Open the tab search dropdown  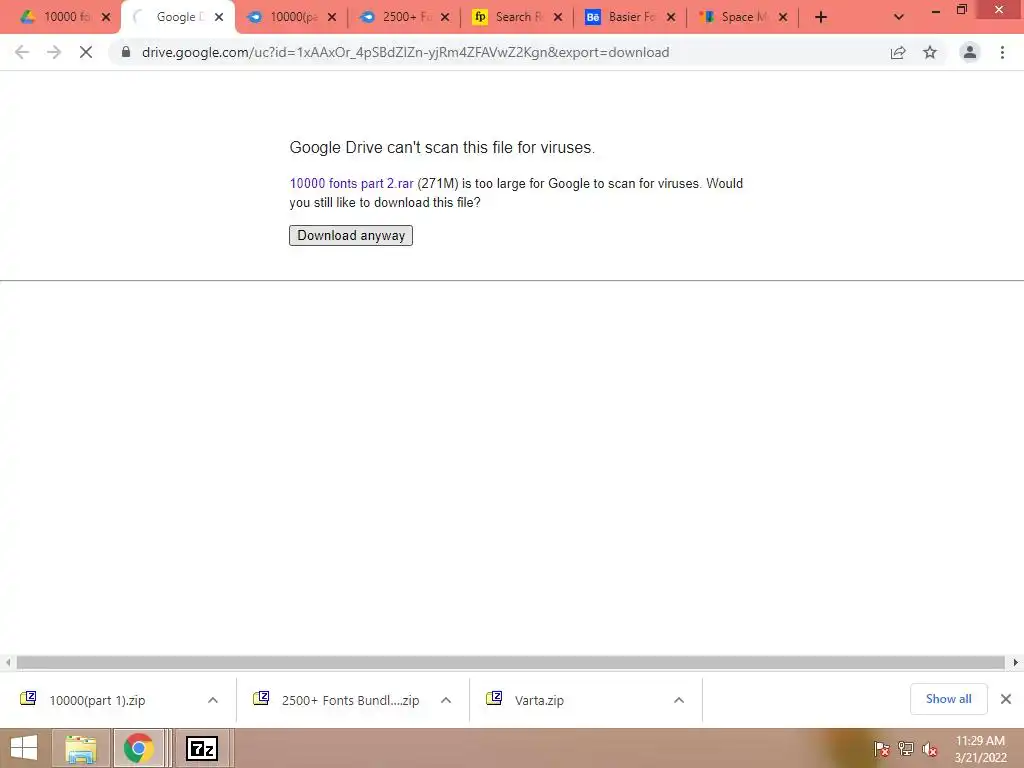click(899, 17)
